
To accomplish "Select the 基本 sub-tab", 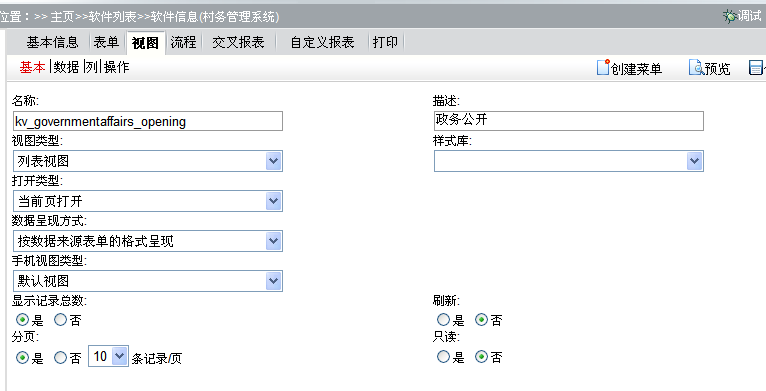I will [x=32, y=67].
